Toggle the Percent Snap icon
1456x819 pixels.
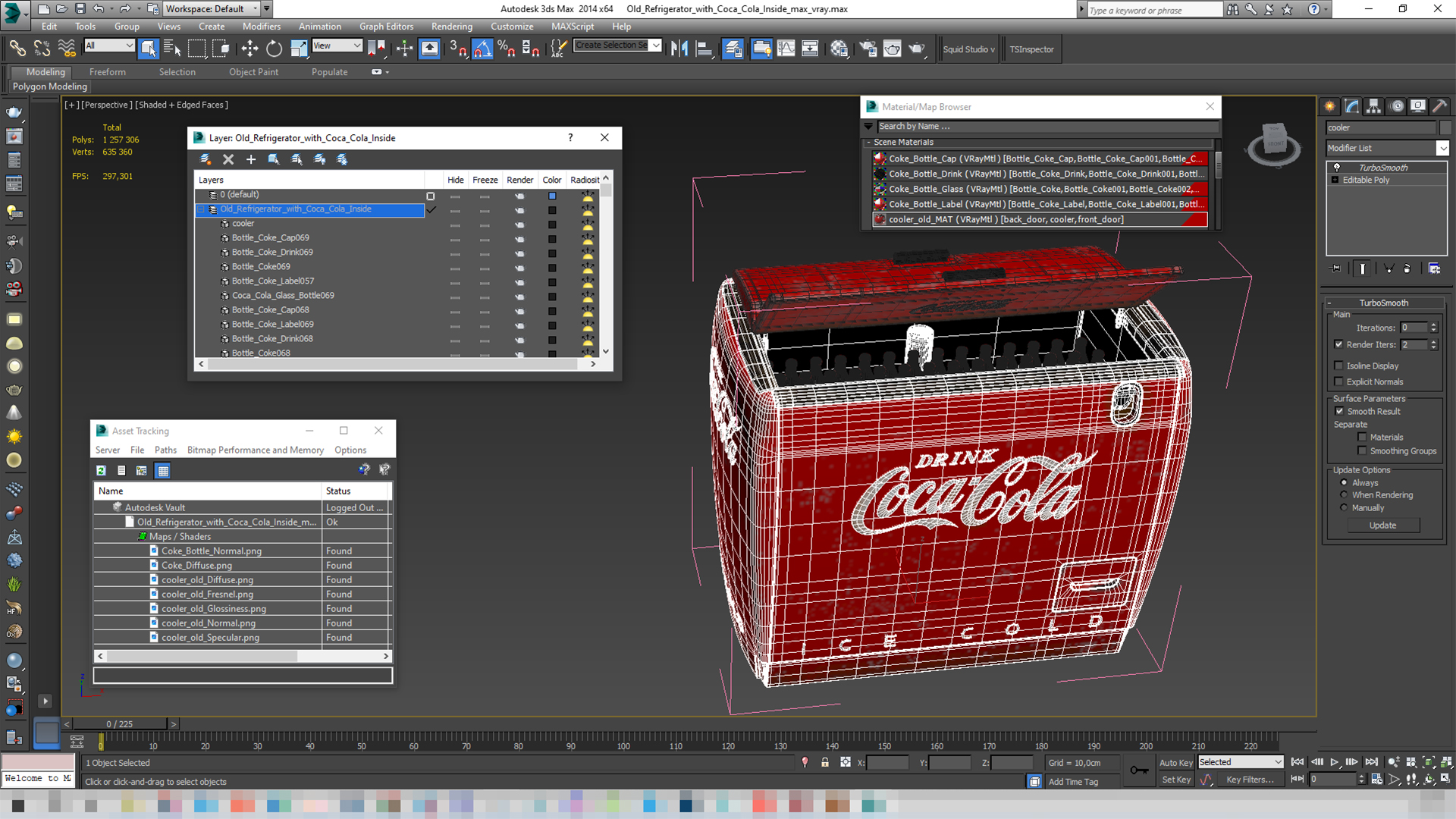[507, 49]
